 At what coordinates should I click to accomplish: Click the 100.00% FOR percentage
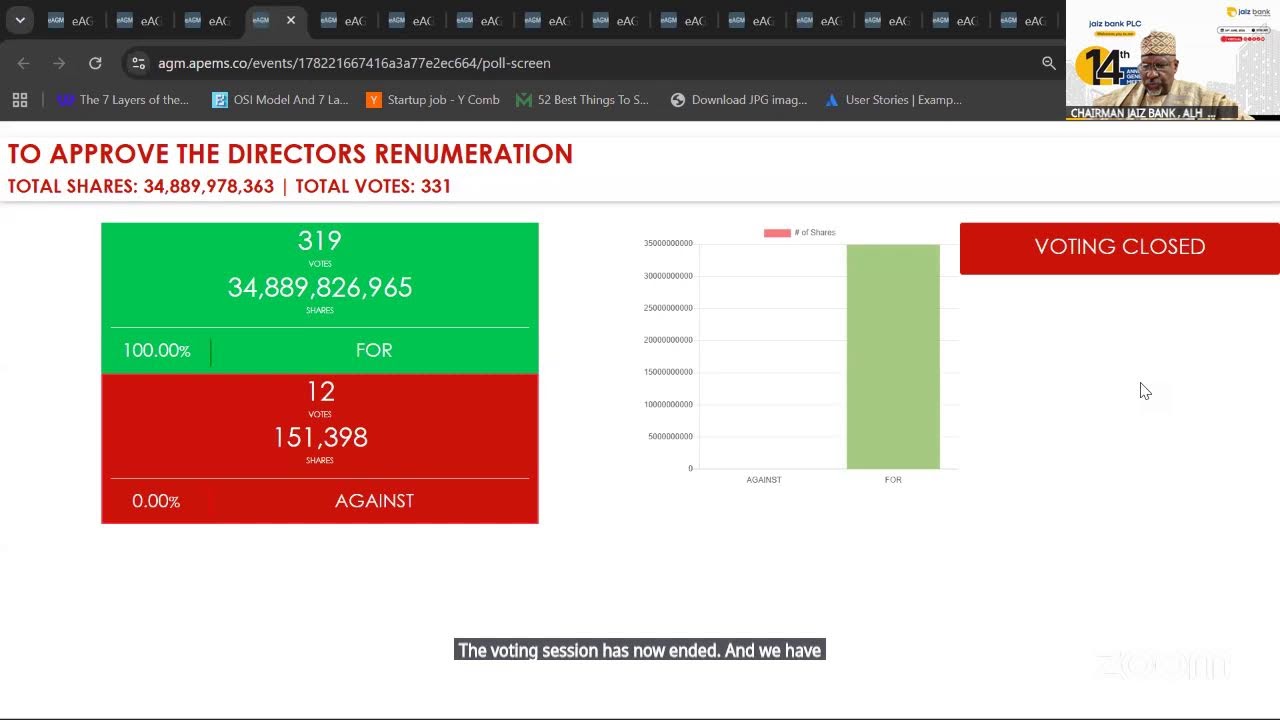click(x=157, y=351)
